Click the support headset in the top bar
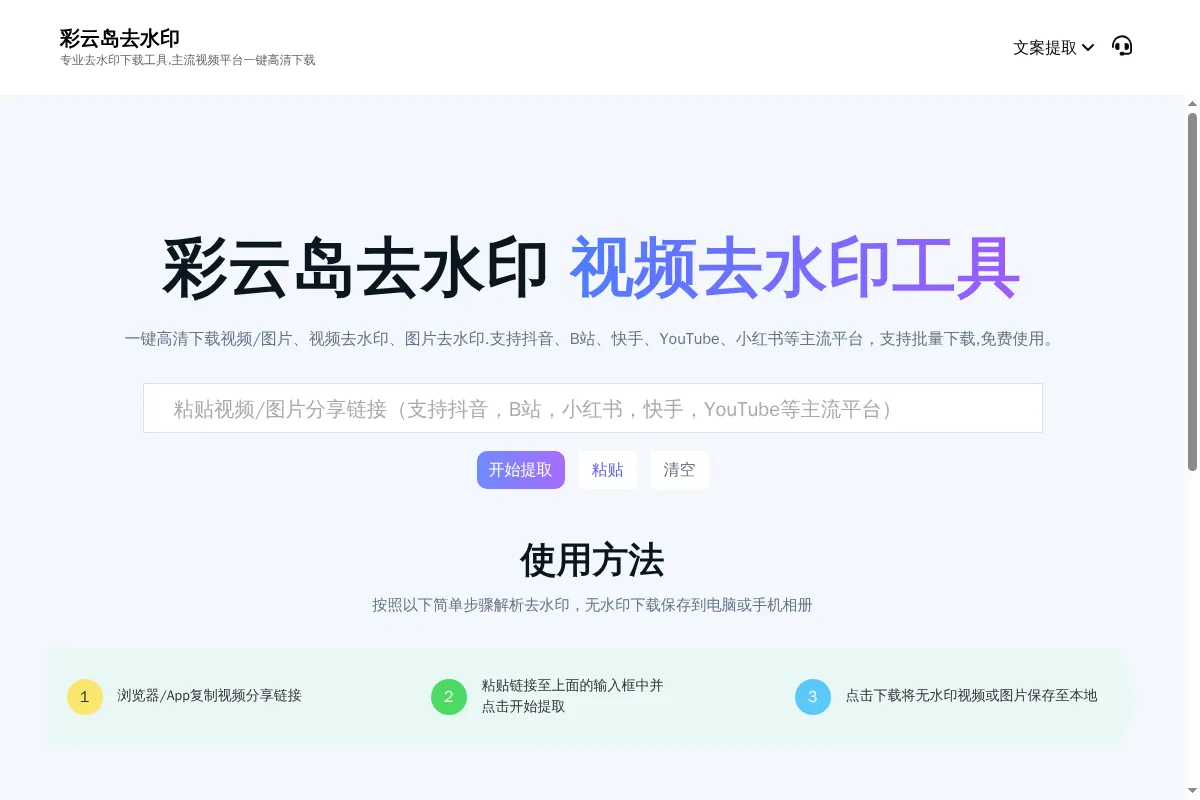1200x800 pixels. 1122,45
